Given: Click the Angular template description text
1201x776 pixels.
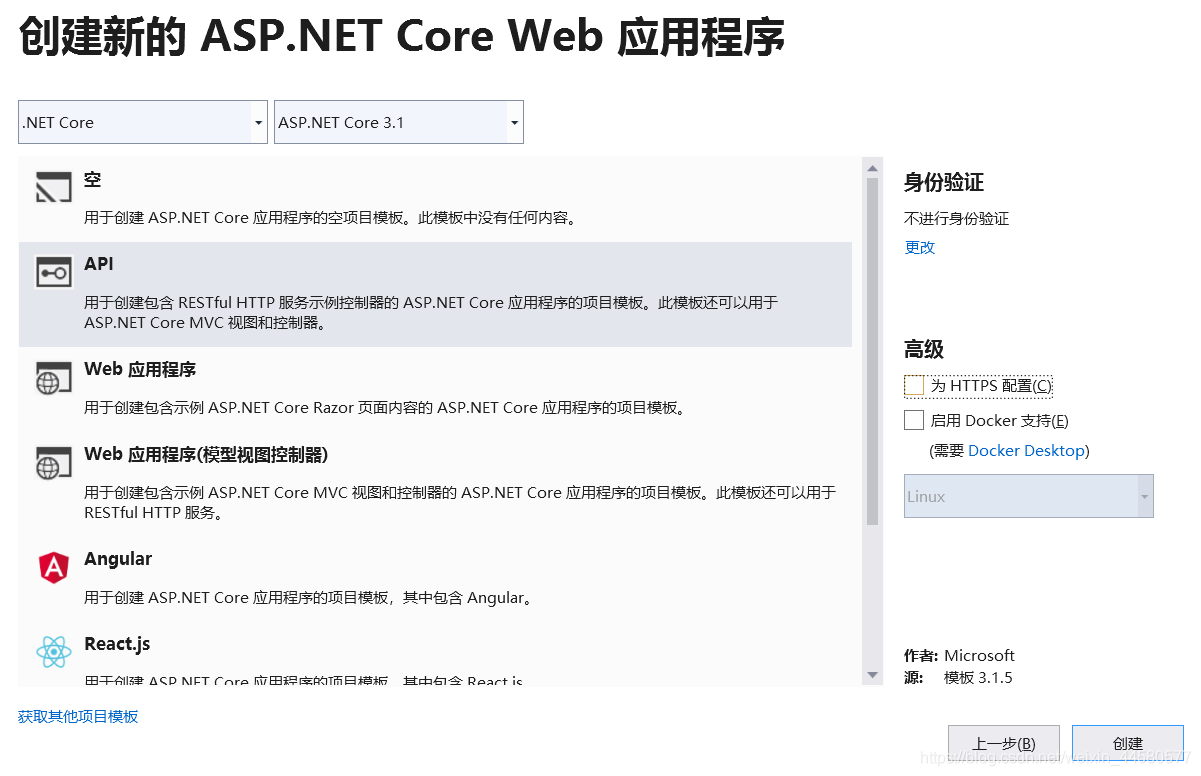Looking at the screenshot, I should click(308, 597).
